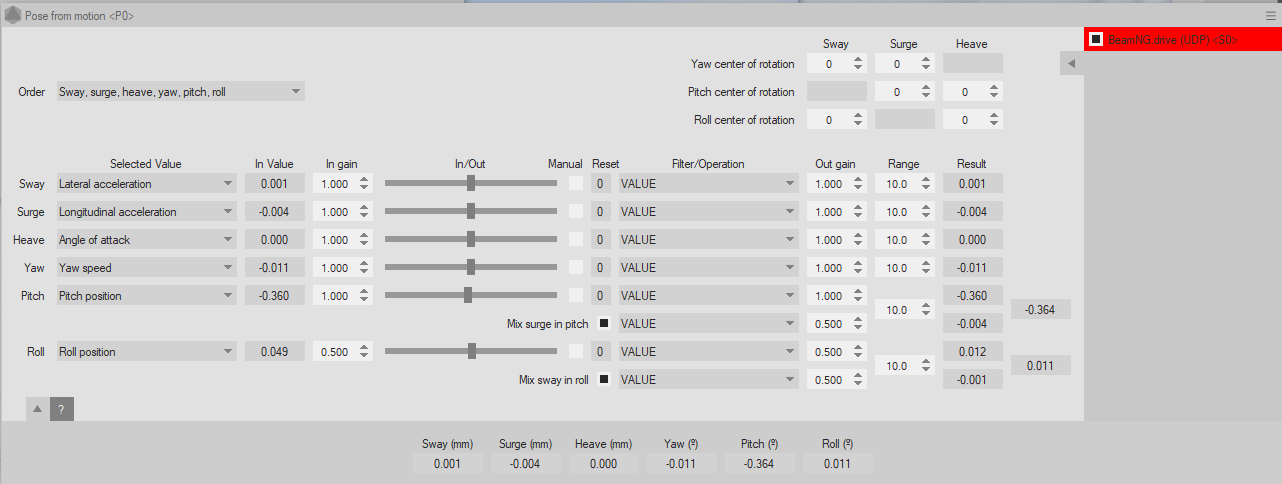Open the Order dropdown list
This screenshot has width=1282, height=484.
(x=180, y=92)
